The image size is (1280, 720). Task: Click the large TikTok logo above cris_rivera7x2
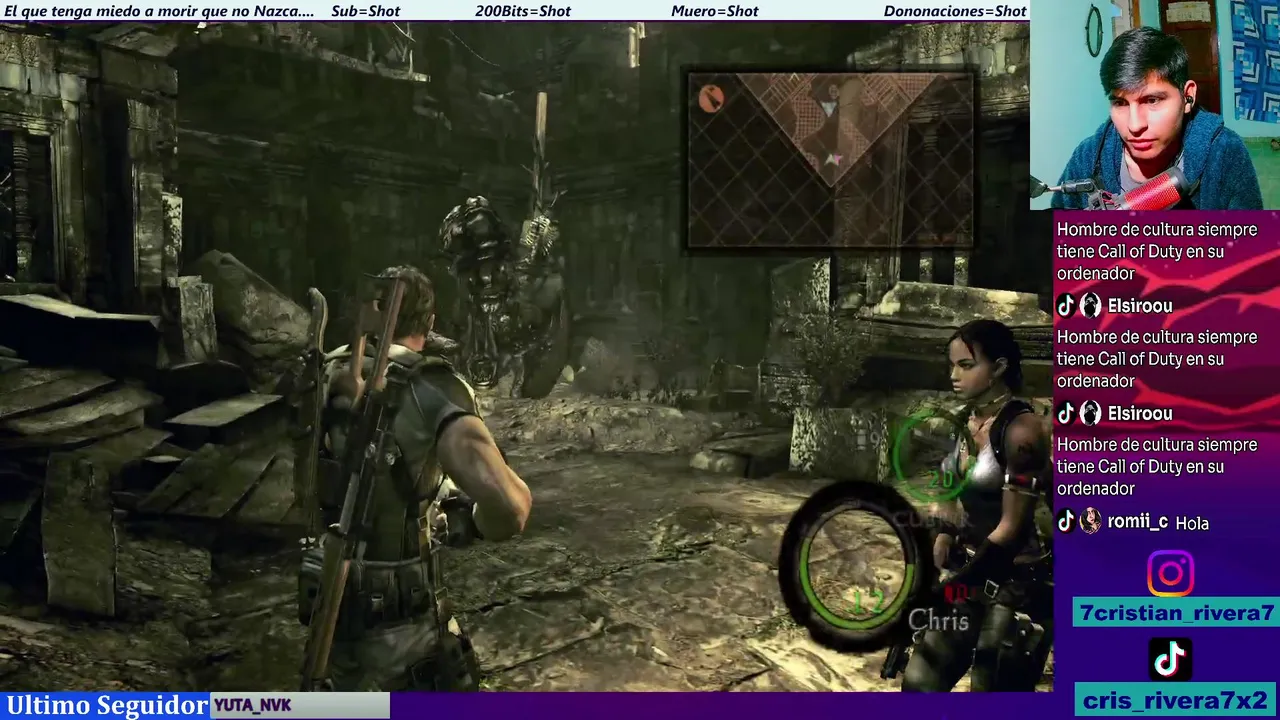point(1170,659)
